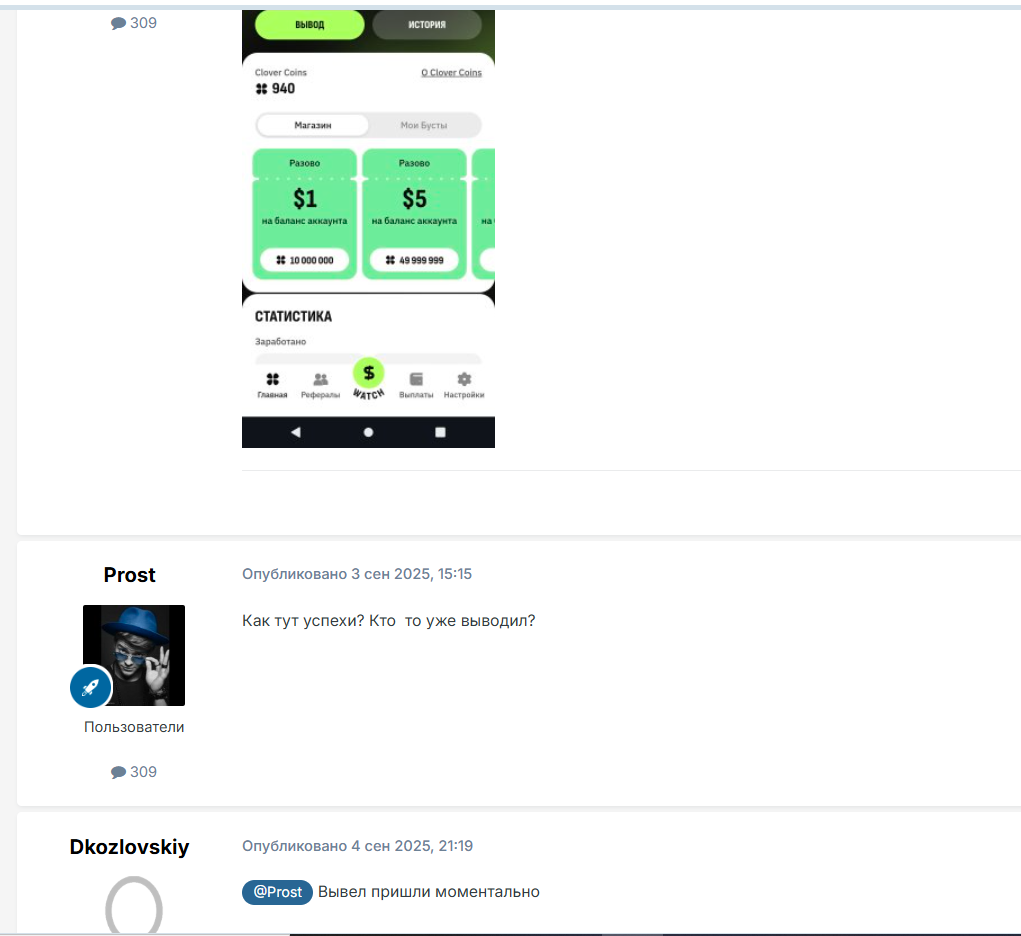The width and height of the screenshot is (1021, 936).
Task: Toggle to the Магазин segment
Action: (313, 125)
